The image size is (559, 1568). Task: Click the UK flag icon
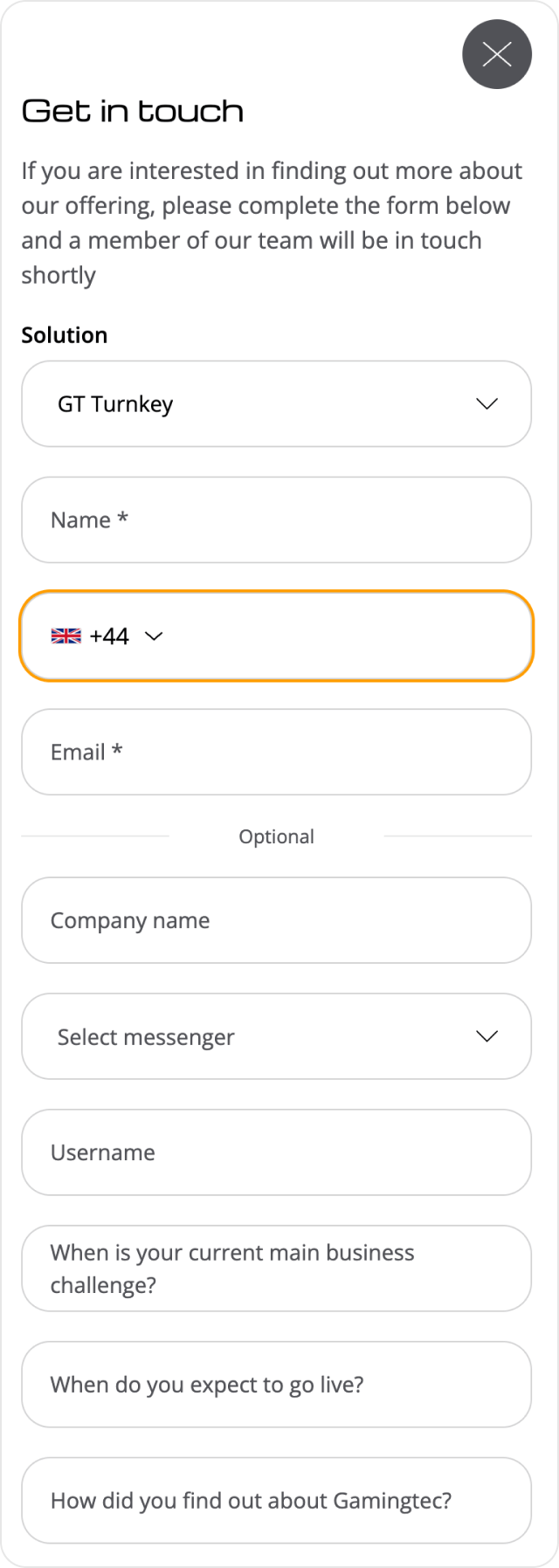66,636
